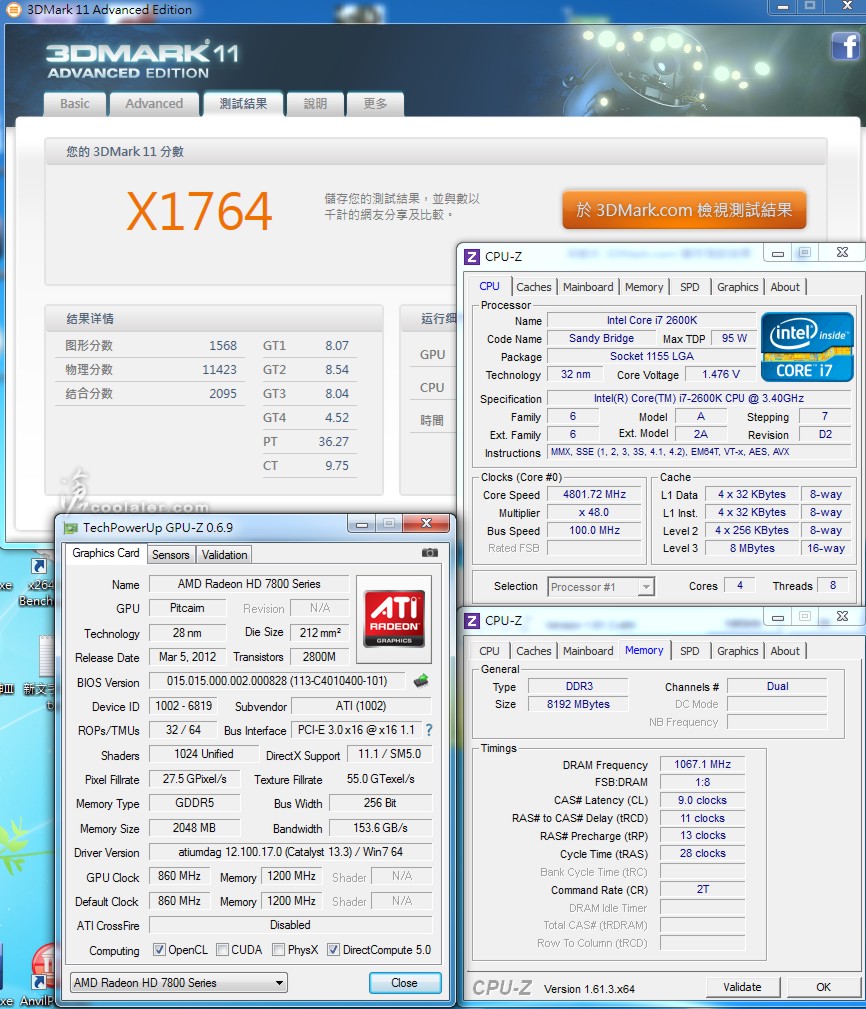The image size is (866, 1009).
Task: Switch to the Basic tab in 3DMark
Action: [x=75, y=104]
